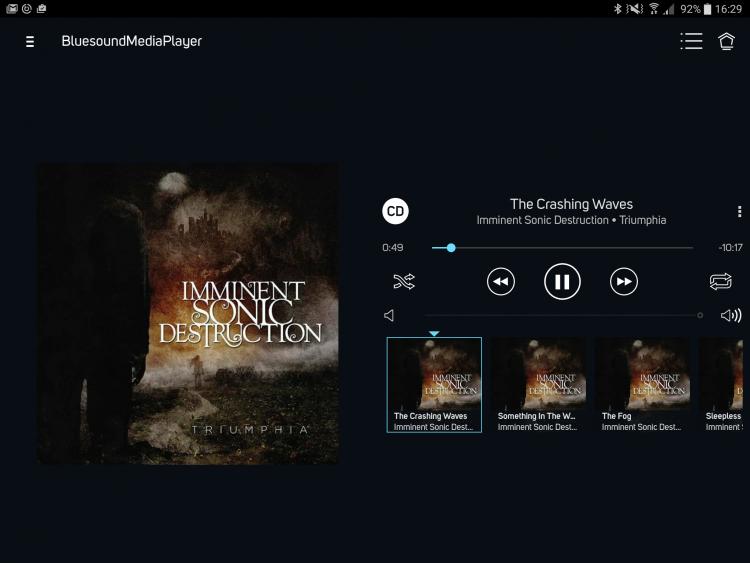Tap the volume down speaker icon
750x563 pixels.
click(389, 316)
